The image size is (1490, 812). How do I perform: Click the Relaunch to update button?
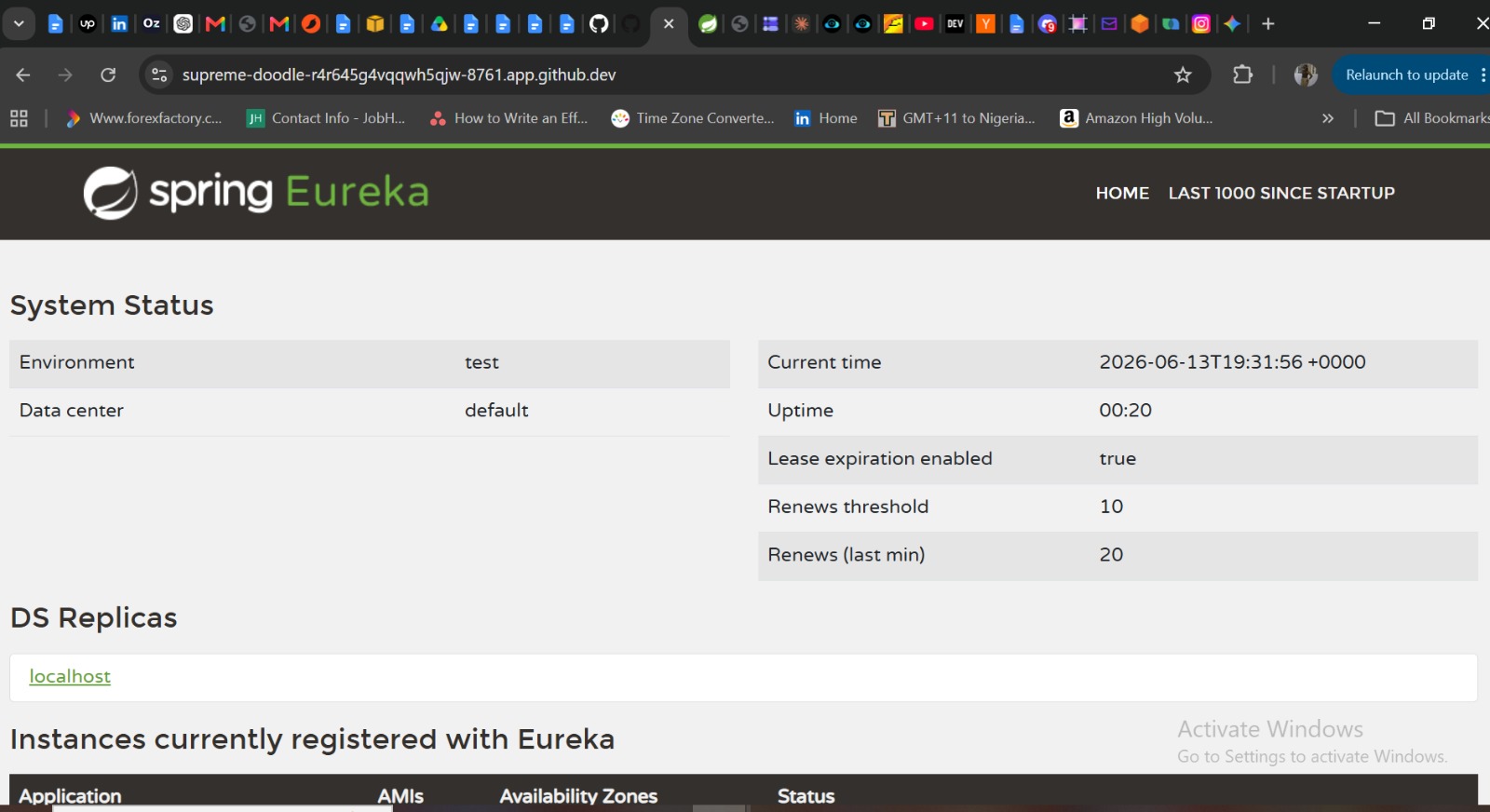[1406, 74]
